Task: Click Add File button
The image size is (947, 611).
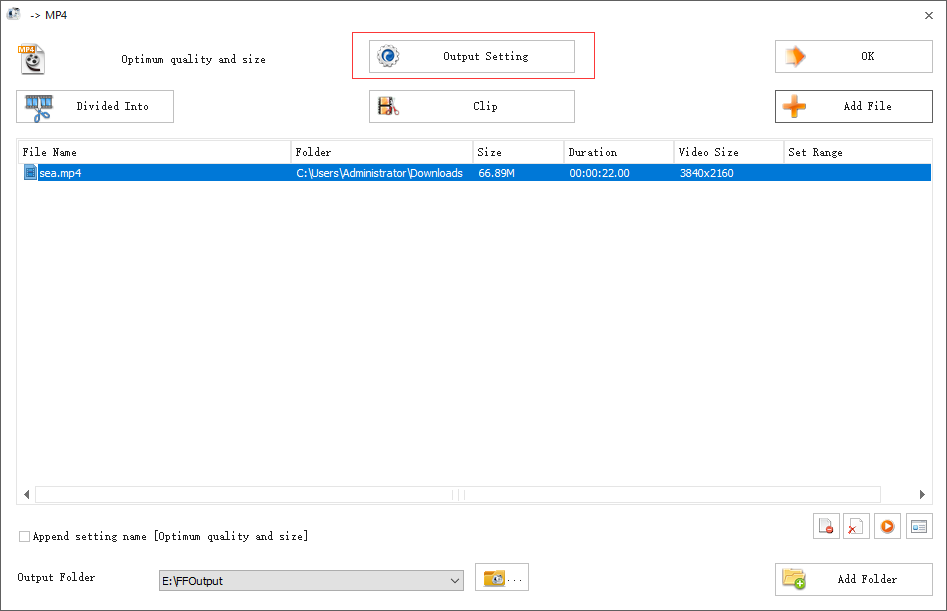Action: tap(853, 106)
